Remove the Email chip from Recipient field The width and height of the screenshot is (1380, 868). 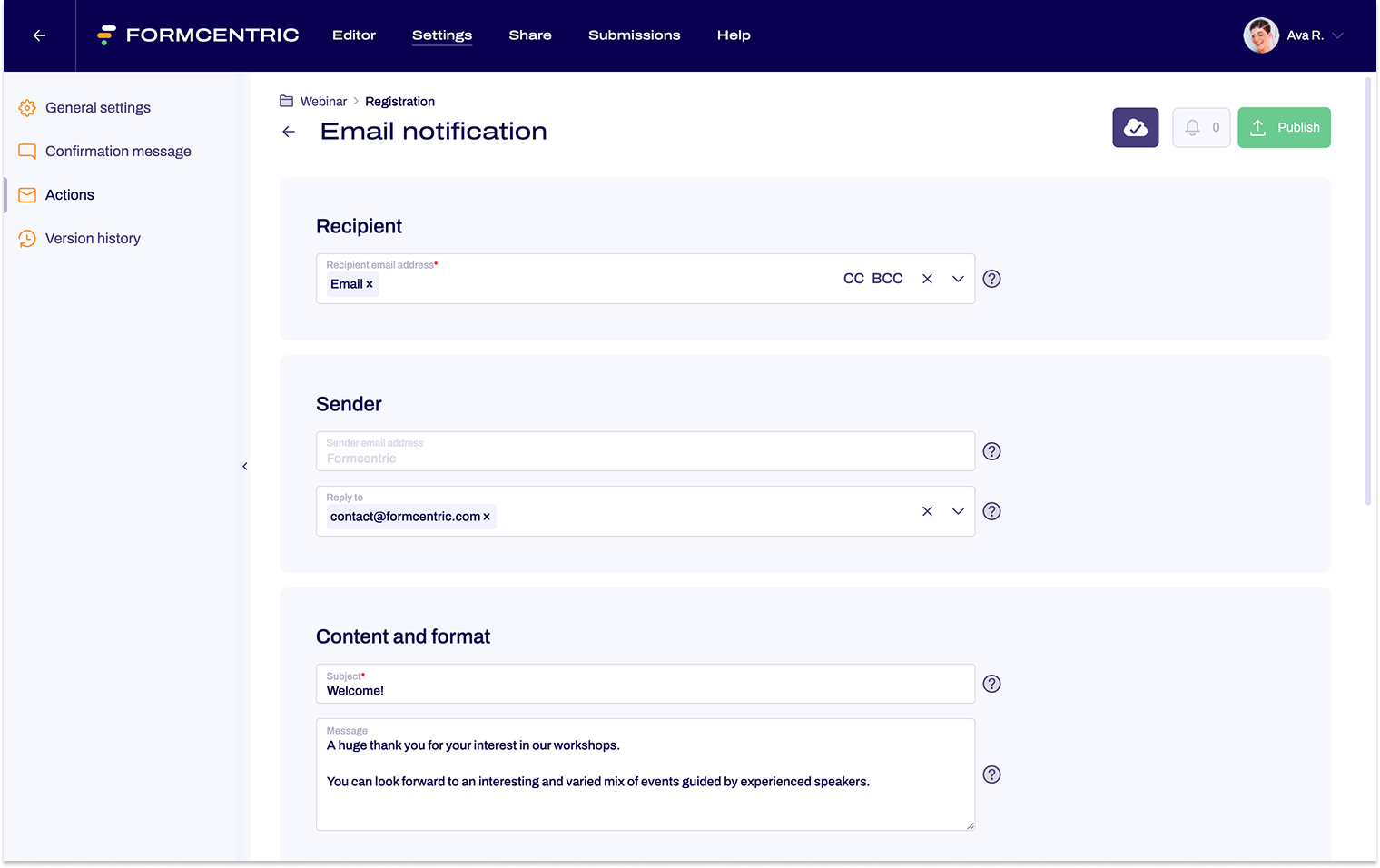pos(370,284)
